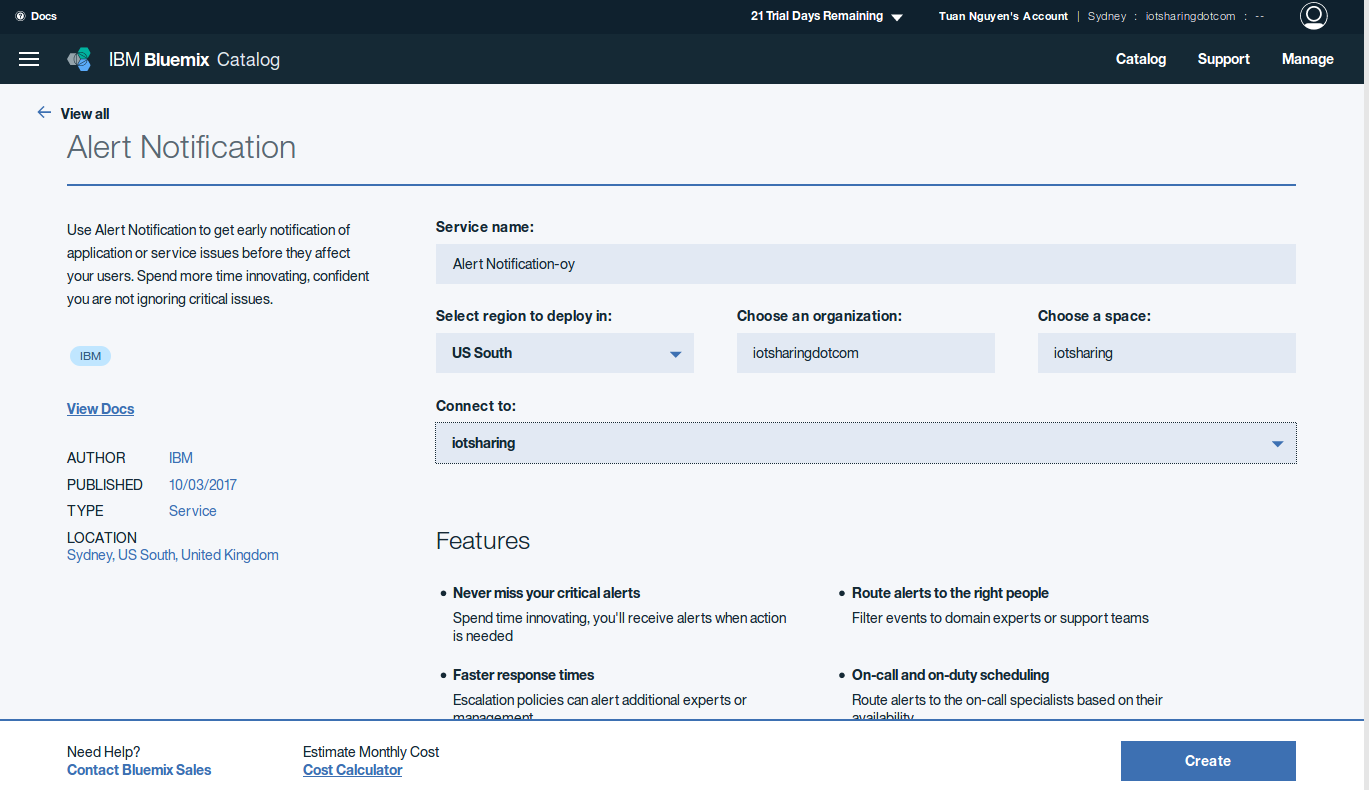This screenshot has height=790, width=1369.
Task: Click the IBM provider tag badge
Action: coord(90,356)
